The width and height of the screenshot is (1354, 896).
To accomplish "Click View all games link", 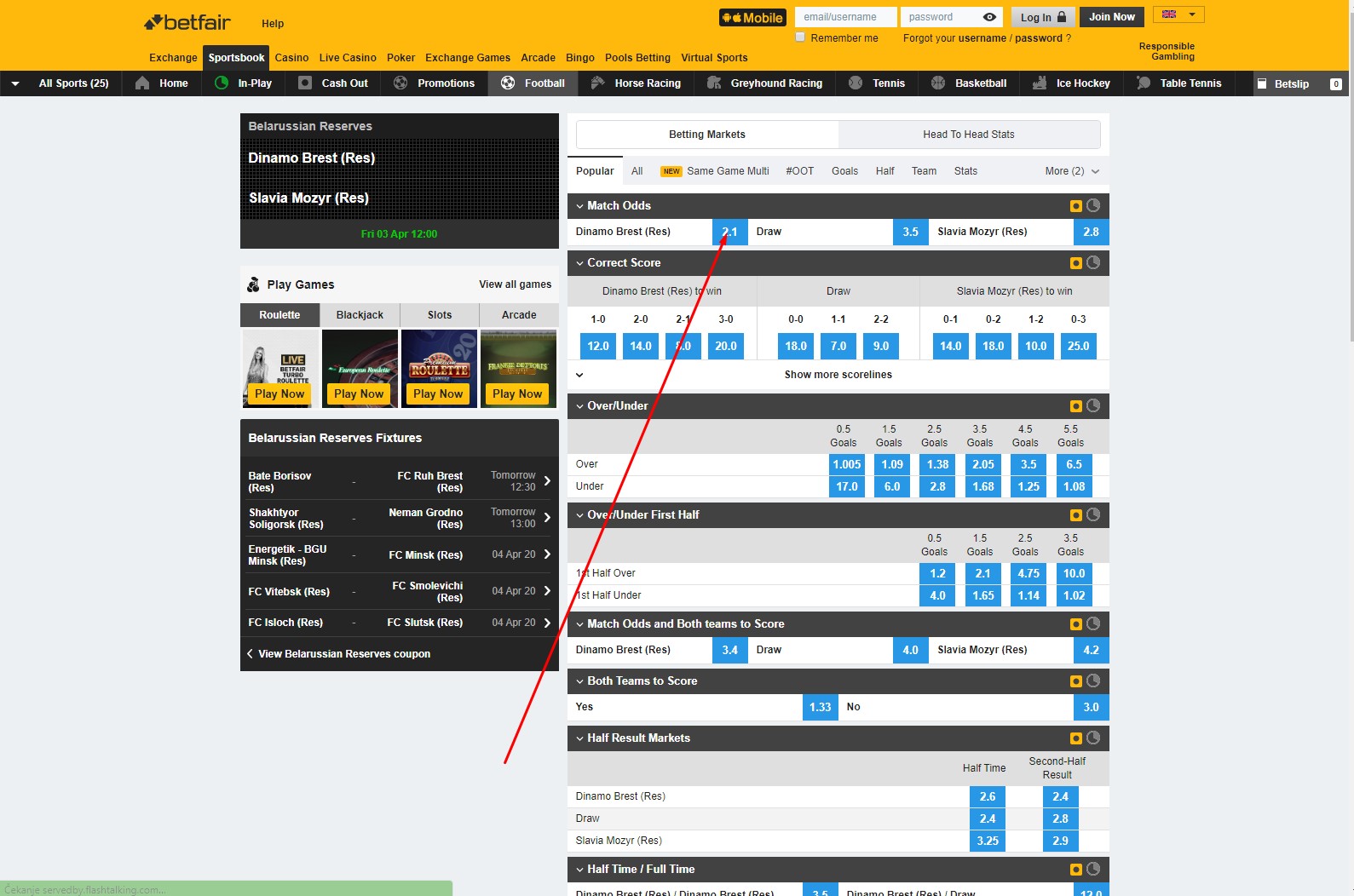I will coord(515,284).
